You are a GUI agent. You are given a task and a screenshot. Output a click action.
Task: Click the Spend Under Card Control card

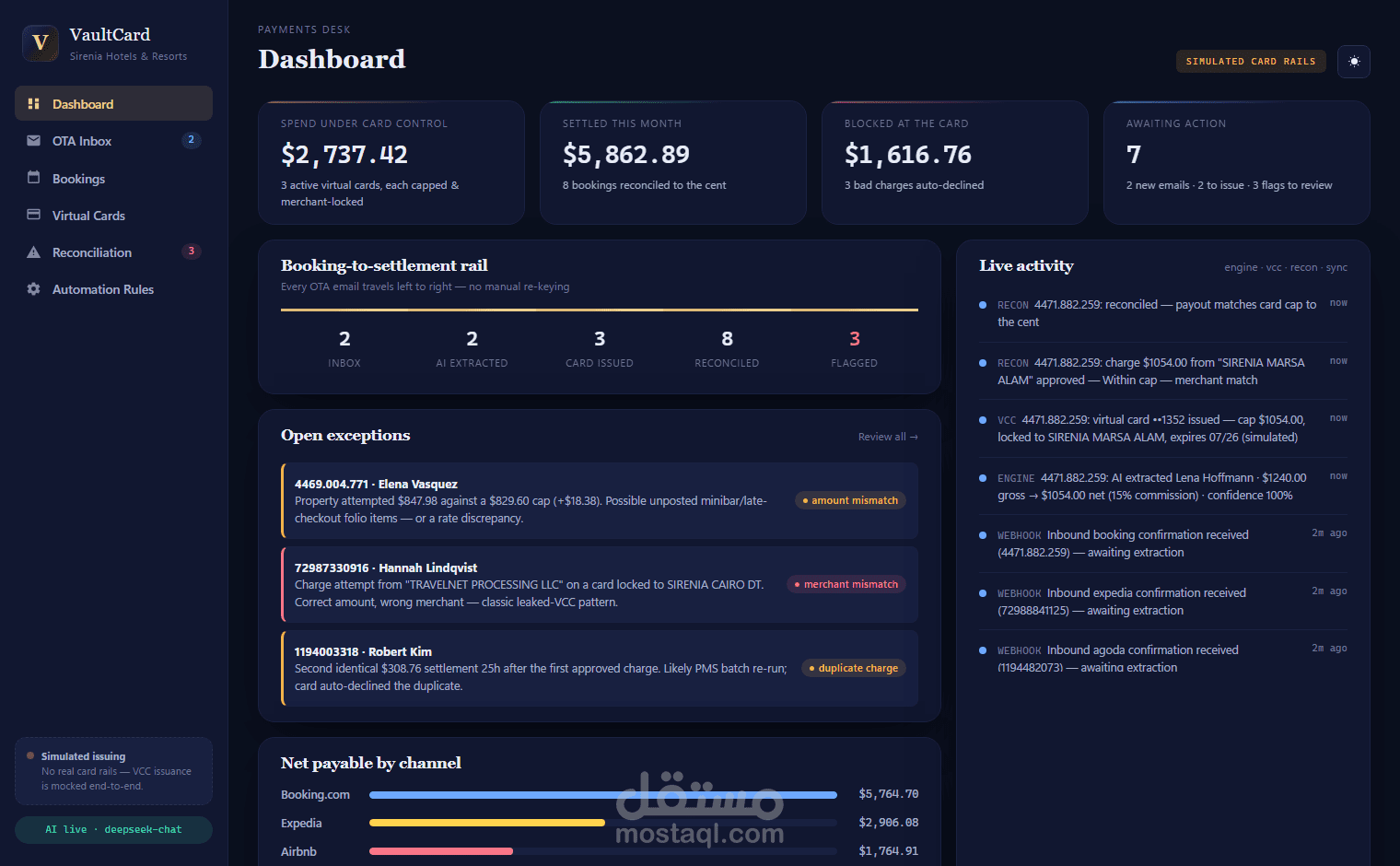[x=391, y=162]
